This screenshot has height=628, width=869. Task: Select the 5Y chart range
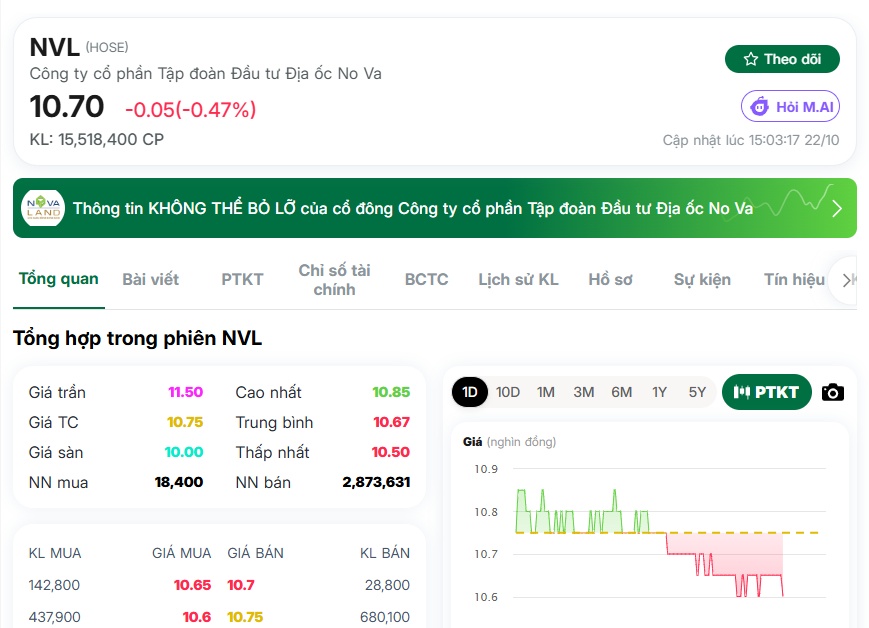(x=697, y=392)
